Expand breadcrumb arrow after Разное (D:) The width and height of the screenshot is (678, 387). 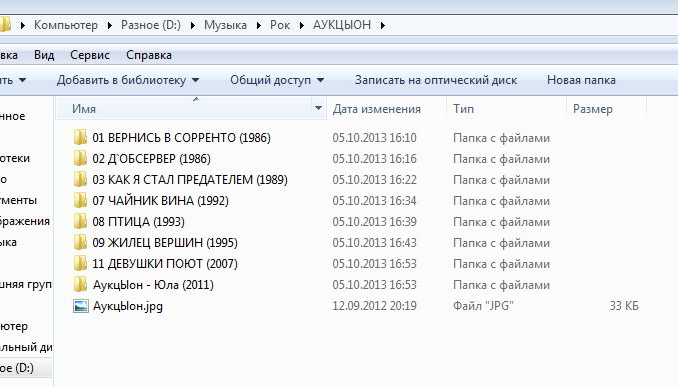tap(192, 26)
